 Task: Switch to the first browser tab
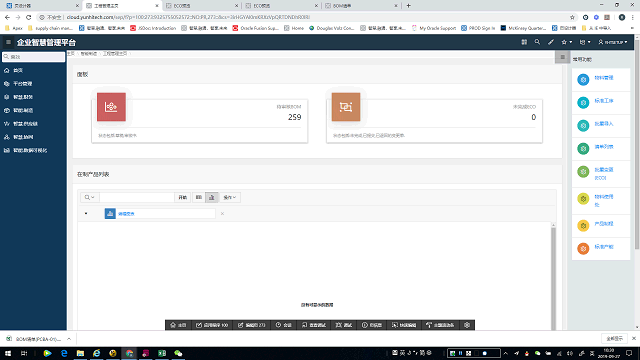(41, 6)
